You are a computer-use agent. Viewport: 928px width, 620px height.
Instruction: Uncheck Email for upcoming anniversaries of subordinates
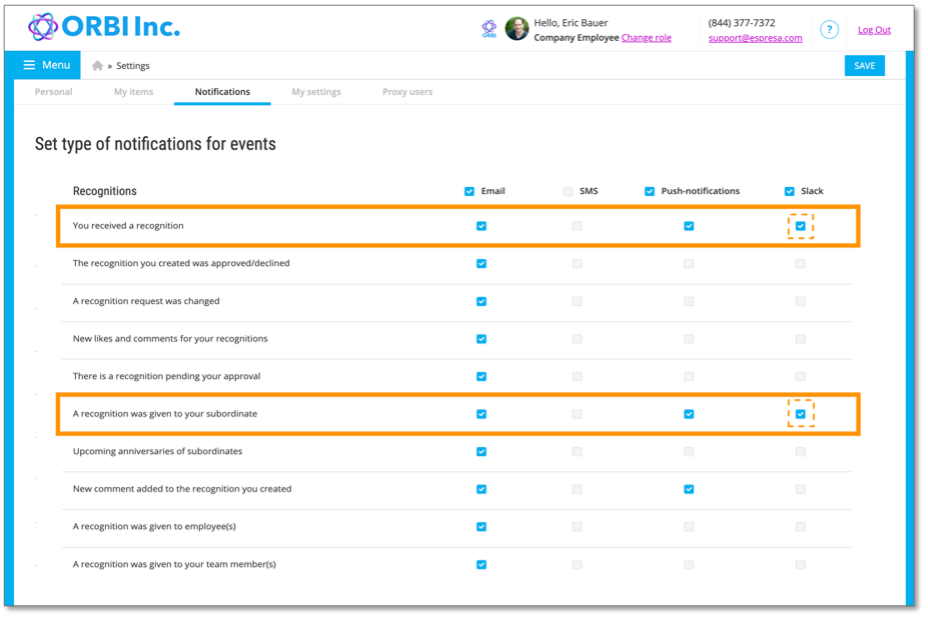click(x=482, y=452)
